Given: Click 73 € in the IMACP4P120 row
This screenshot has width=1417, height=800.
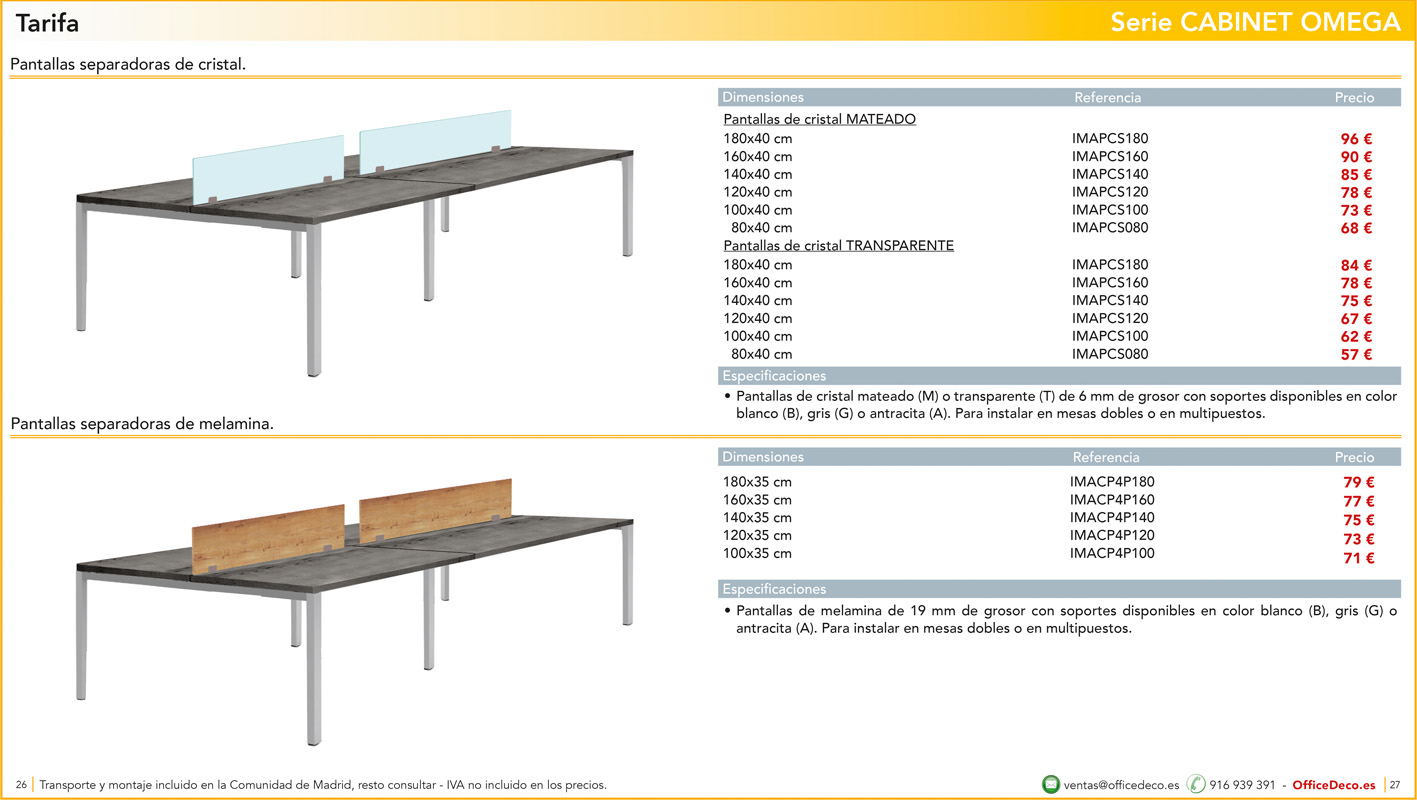Looking at the screenshot, I should [1358, 540].
